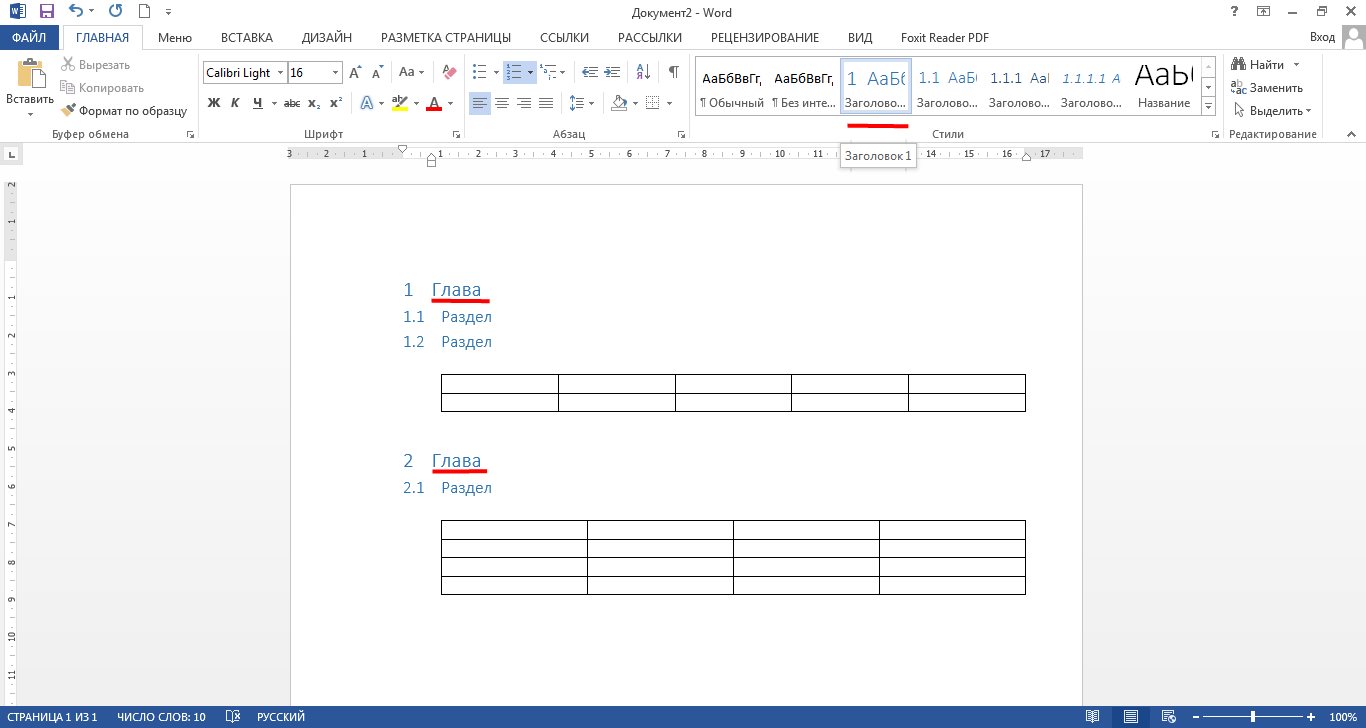Image resolution: width=1366 pixels, height=728 pixels.
Task: Apply the Название title style
Action: point(1164,88)
